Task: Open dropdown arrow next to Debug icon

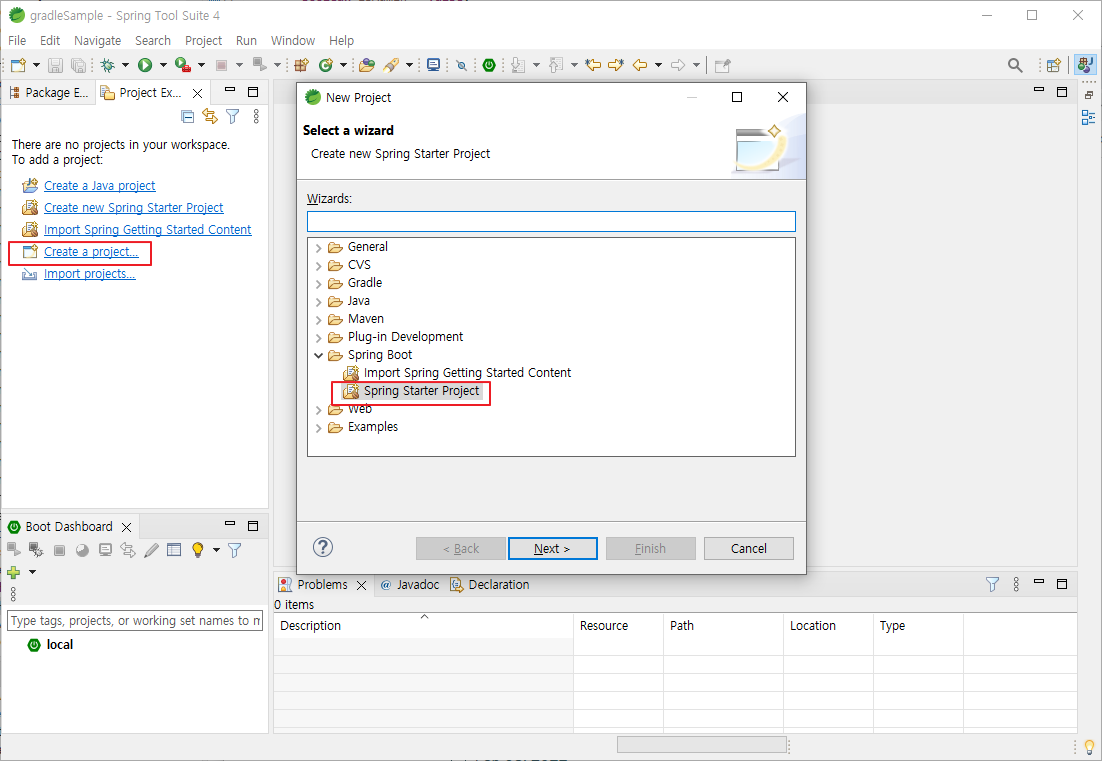Action: coord(125,65)
